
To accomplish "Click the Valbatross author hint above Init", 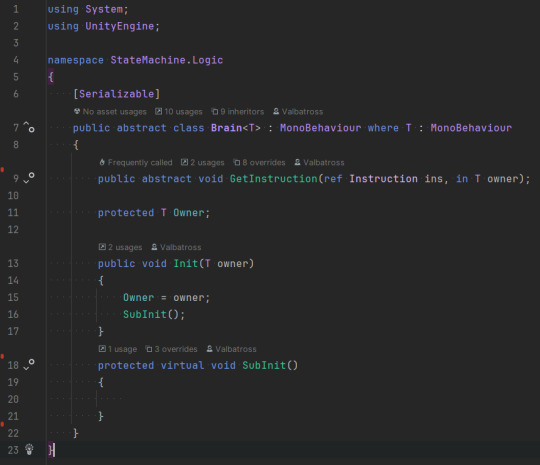I will [176, 247].
